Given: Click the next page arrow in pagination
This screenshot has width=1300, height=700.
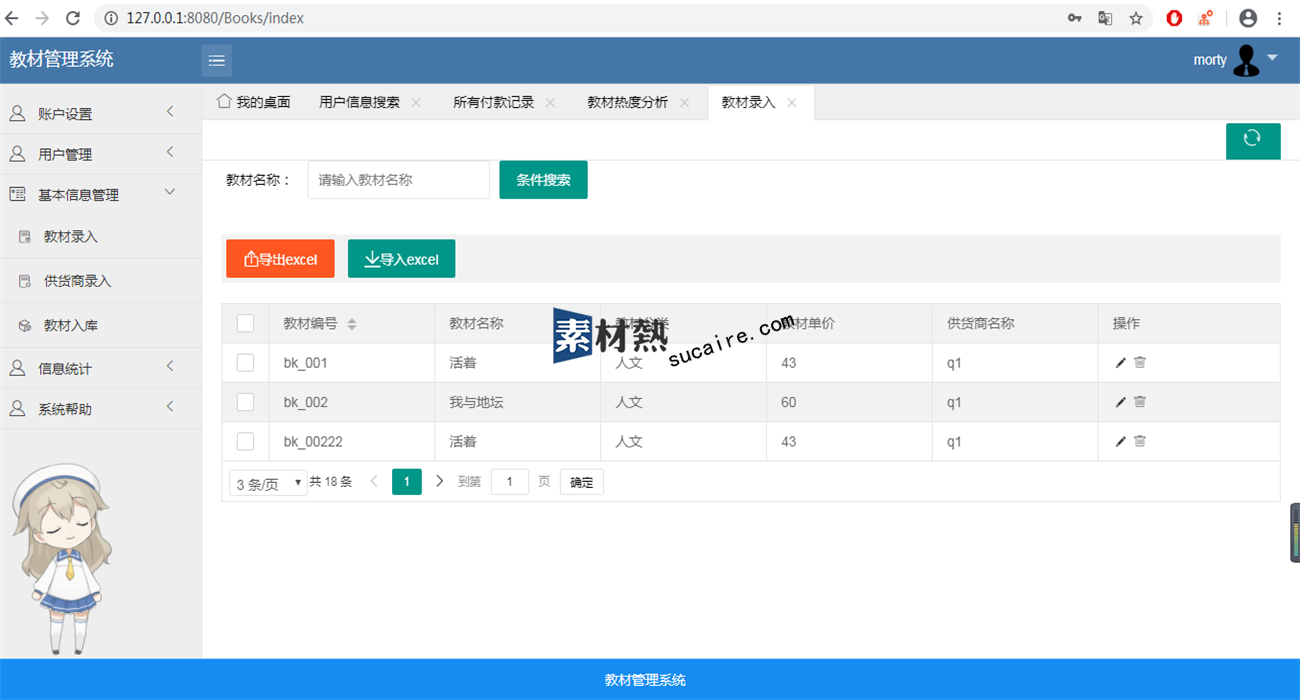Looking at the screenshot, I should pyautogui.click(x=439, y=482).
